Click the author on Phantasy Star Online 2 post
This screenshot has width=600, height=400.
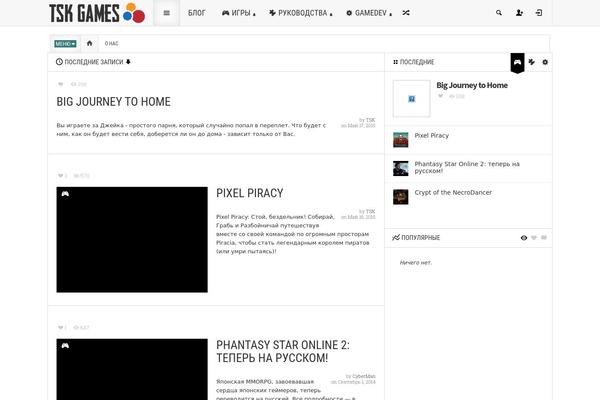pyautogui.click(x=364, y=376)
